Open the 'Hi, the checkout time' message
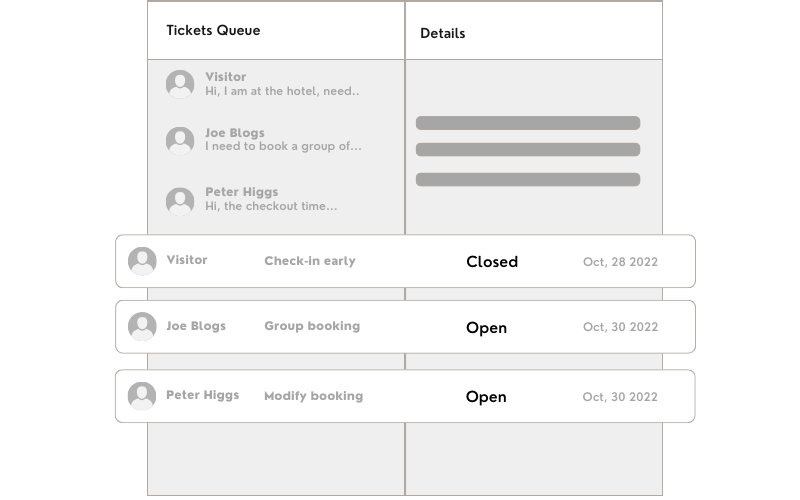This screenshot has height=500, width=800. point(270,206)
